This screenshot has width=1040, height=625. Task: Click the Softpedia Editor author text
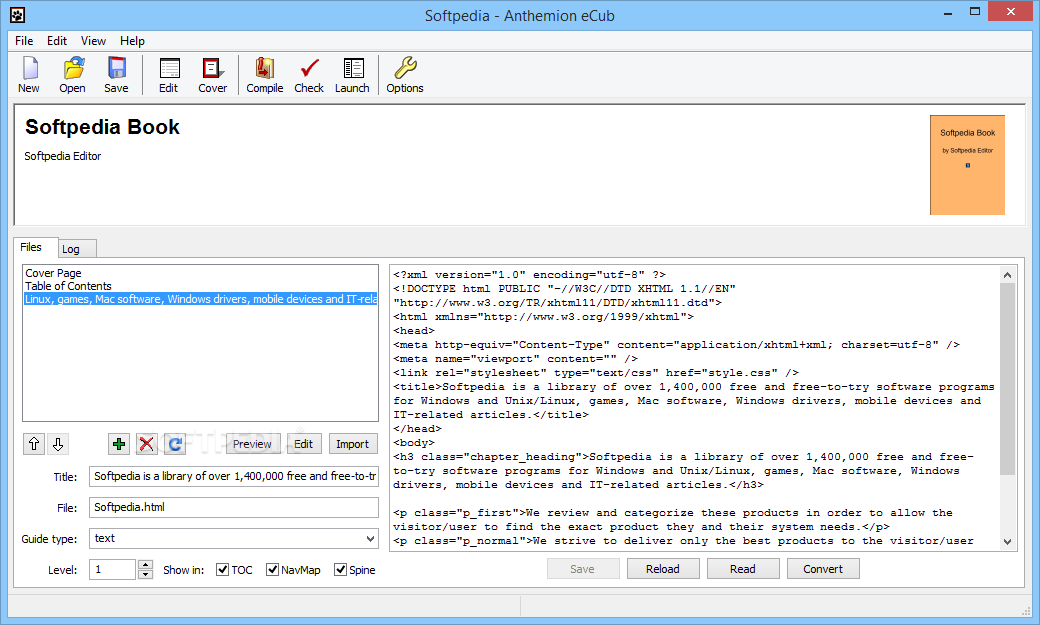[x=63, y=156]
